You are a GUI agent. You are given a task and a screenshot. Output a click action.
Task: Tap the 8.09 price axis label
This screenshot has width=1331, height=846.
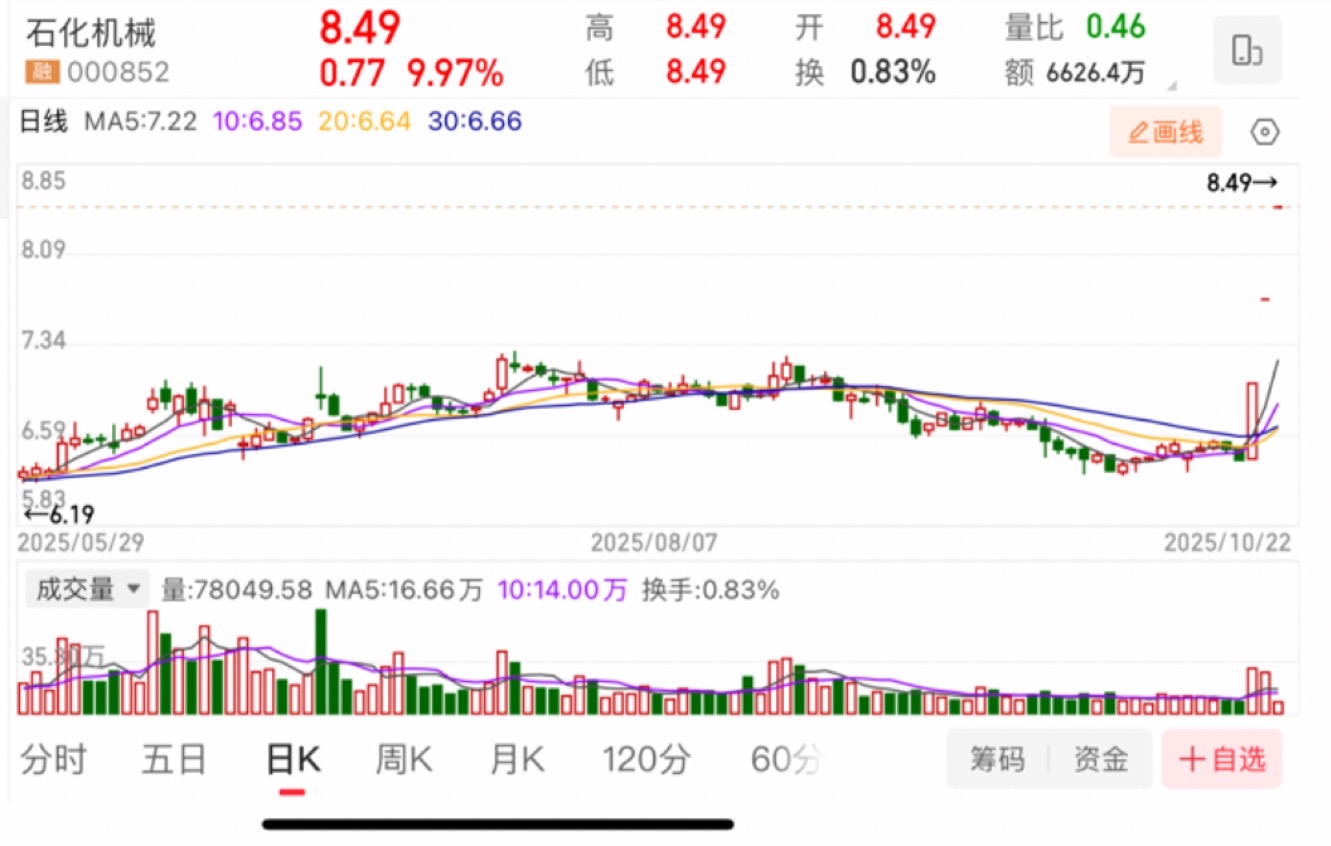coord(44,249)
